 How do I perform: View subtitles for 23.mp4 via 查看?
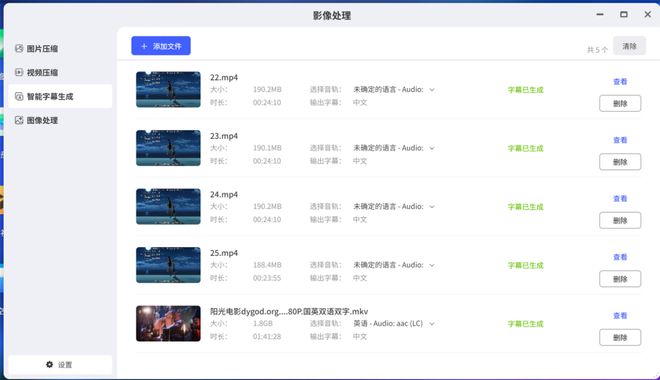pyautogui.click(x=620, y=140)
